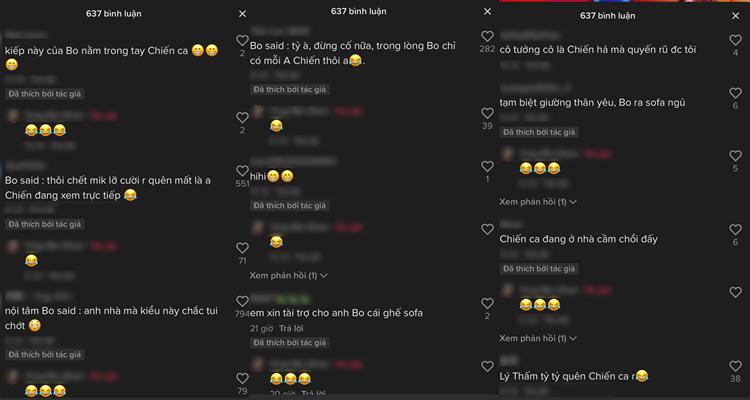Image resolution: width=750 pixels, height=400 pixels.
Task: Toggle like on 'Chiến ca đang ở nhà' comment
Action: (736, 230)
